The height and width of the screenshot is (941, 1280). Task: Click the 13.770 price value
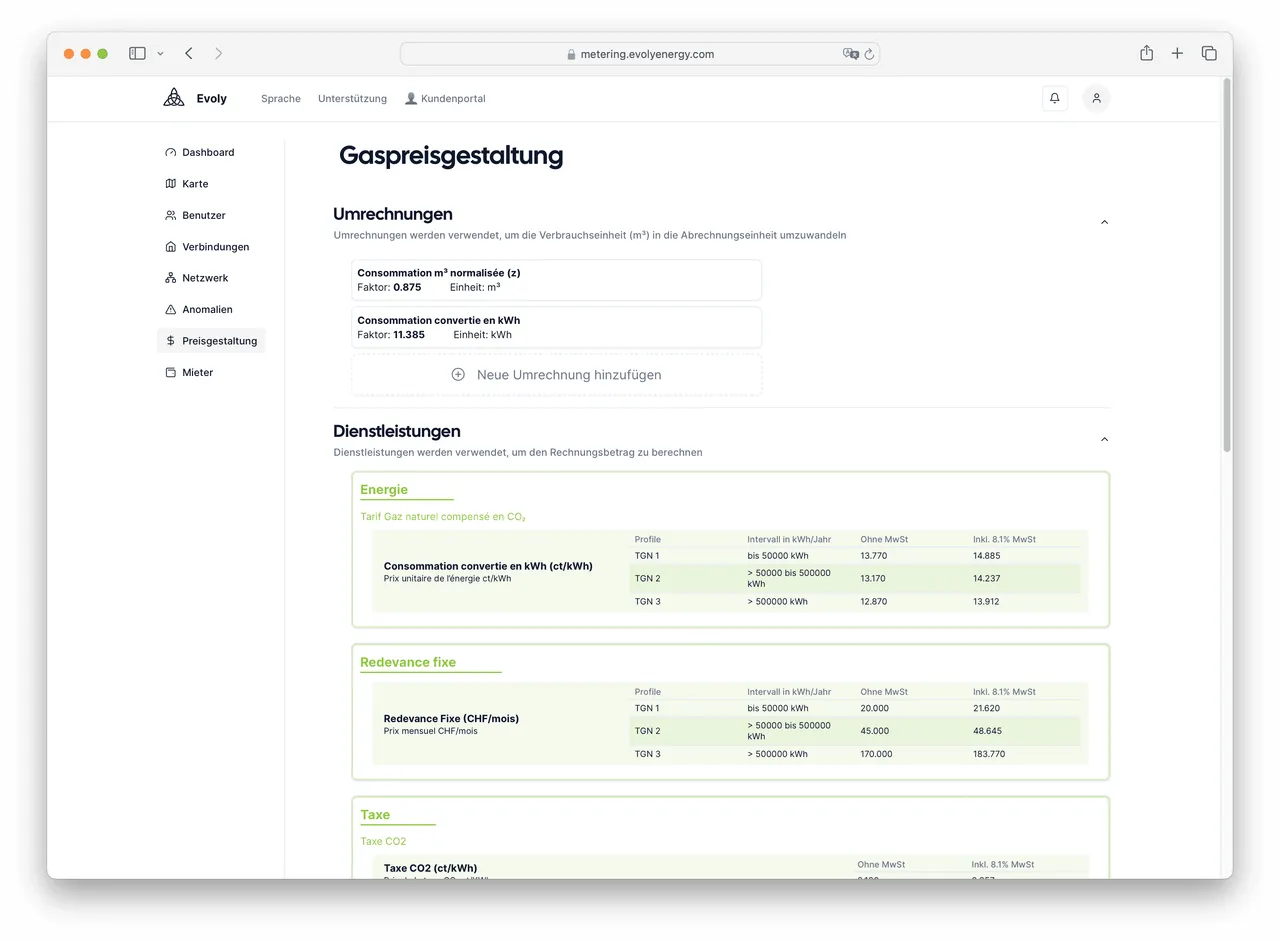873,555
